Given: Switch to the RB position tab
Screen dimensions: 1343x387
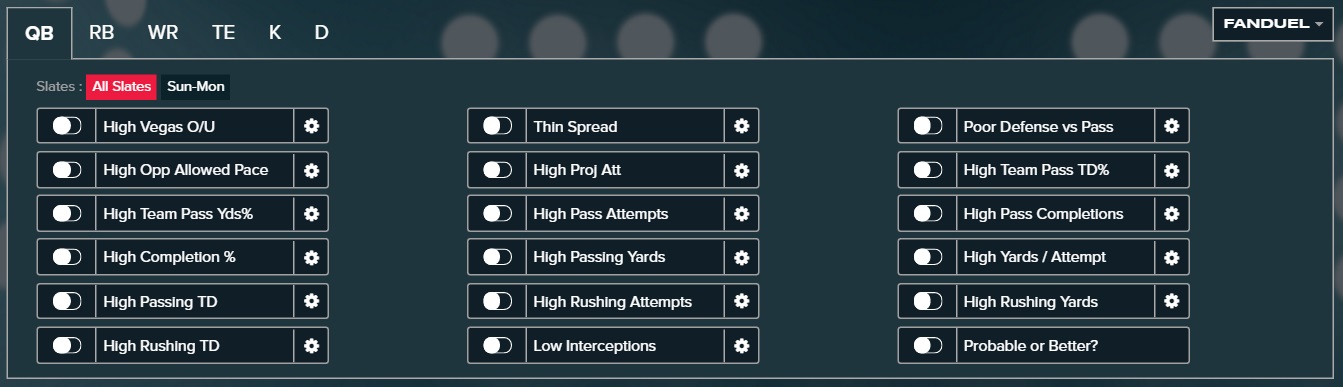Looking at the screenshot, I should point(101,32).
